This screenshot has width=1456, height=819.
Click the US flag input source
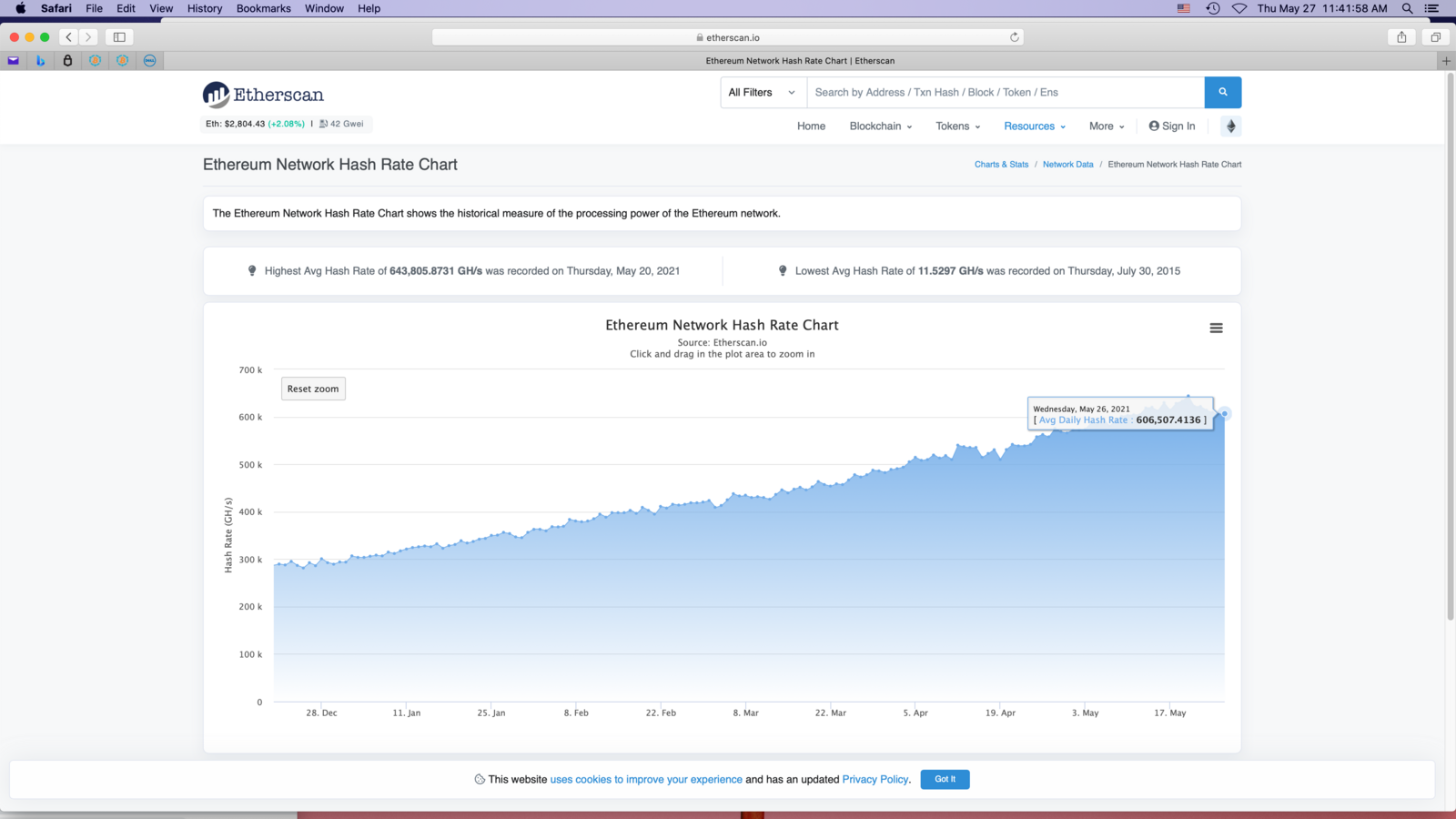pos(1184,8)
